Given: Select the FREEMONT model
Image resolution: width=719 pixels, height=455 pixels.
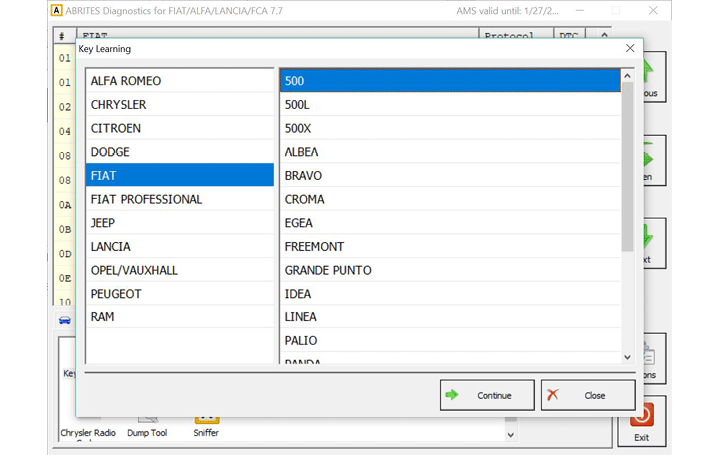Looking at the screenshot, I should [x=449, y=246].
